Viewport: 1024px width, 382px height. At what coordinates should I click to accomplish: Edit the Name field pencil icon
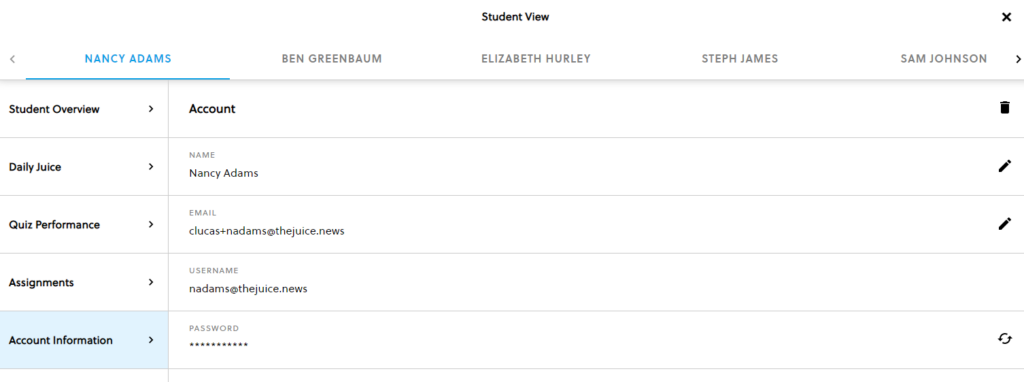pos(1004,166)
